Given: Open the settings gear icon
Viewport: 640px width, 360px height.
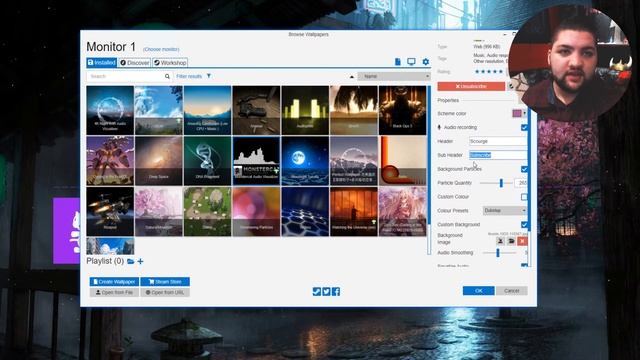Looking at the screenshot, I should [x=426, y=62].
